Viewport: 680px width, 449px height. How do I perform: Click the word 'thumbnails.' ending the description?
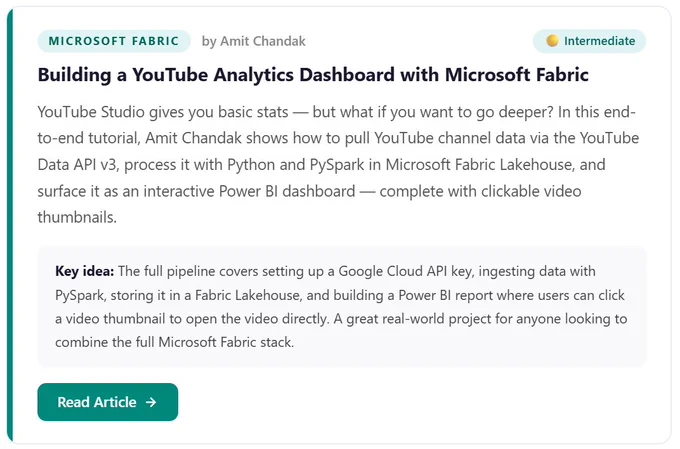77,217
